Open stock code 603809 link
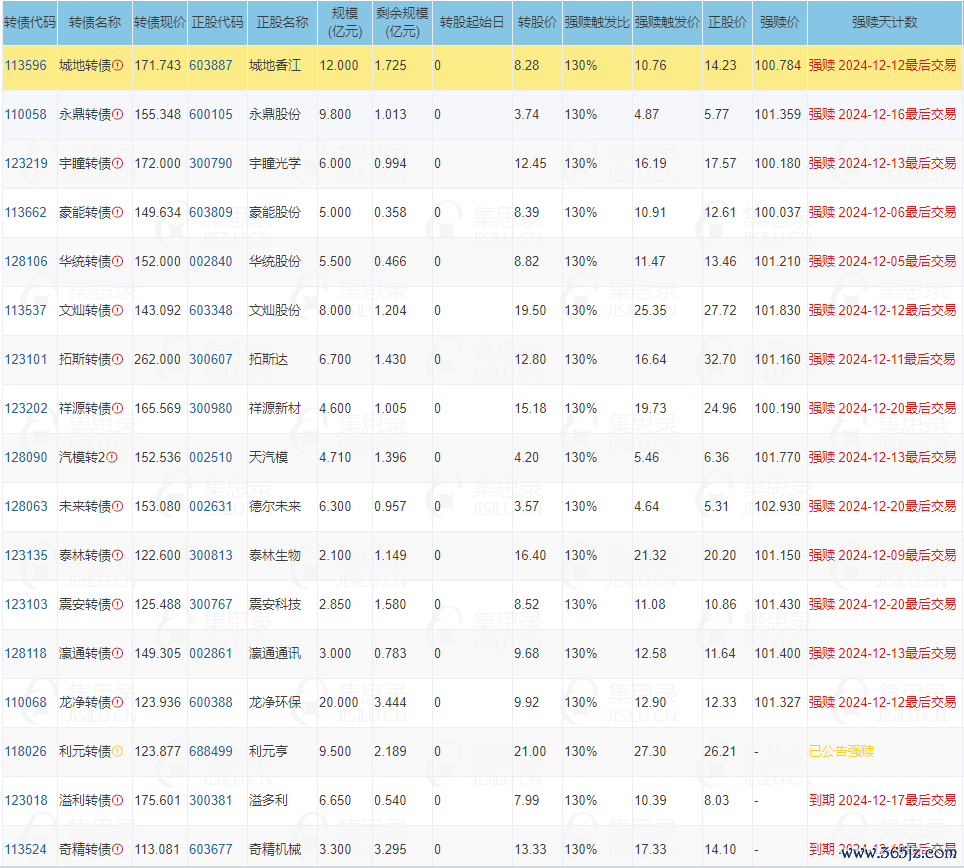Screen dimensions: 964x868 coord(211,212)
